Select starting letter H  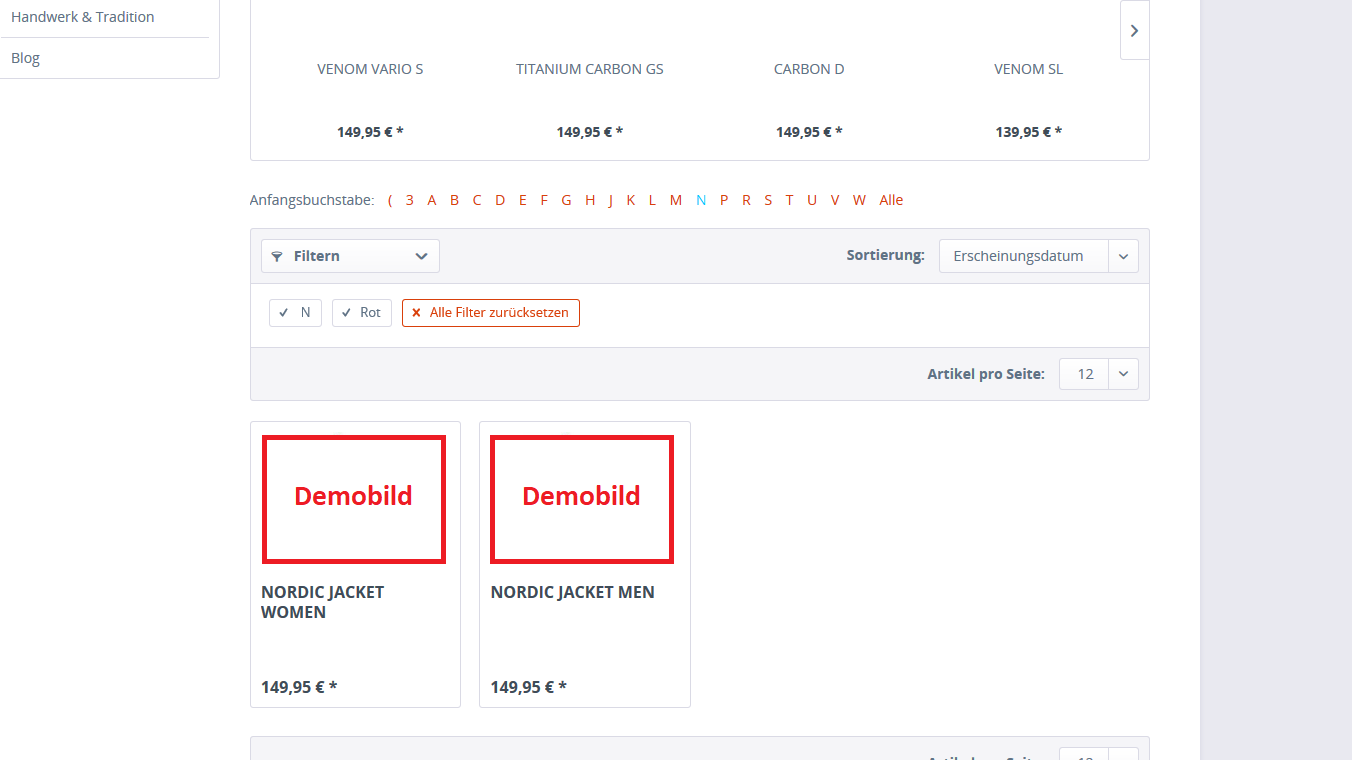(590, 200)
